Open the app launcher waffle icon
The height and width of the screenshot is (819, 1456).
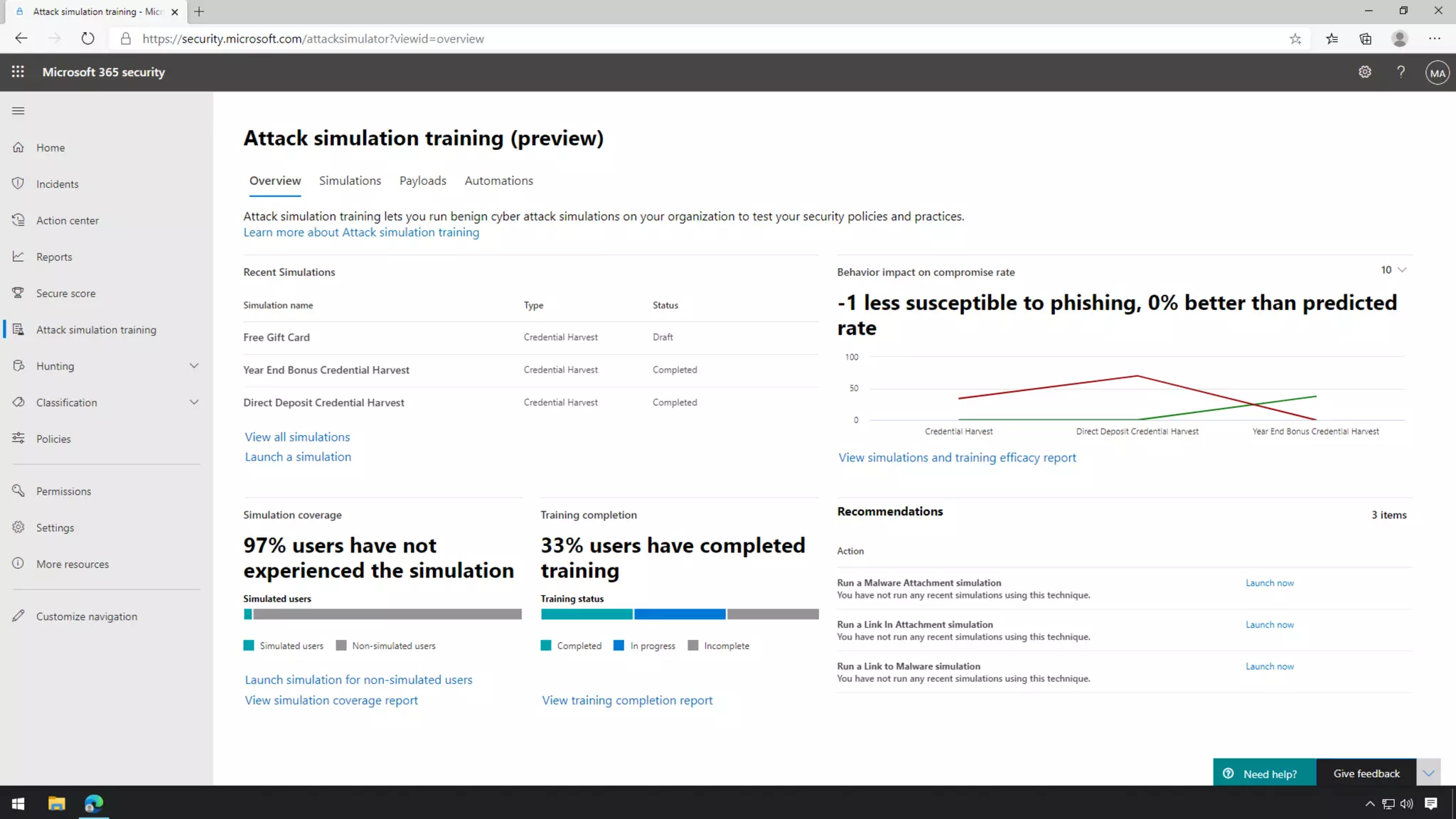[x=18, y=72]
